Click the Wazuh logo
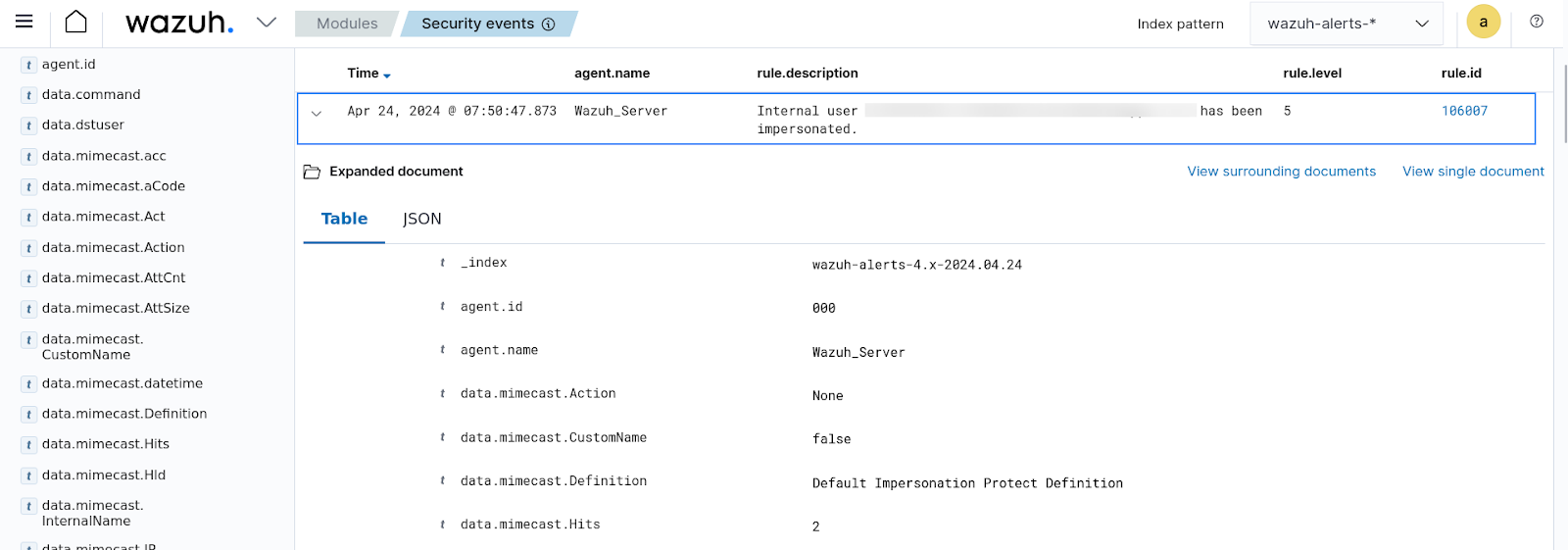This screenshot has height=550, width=1568. (179, 23)
